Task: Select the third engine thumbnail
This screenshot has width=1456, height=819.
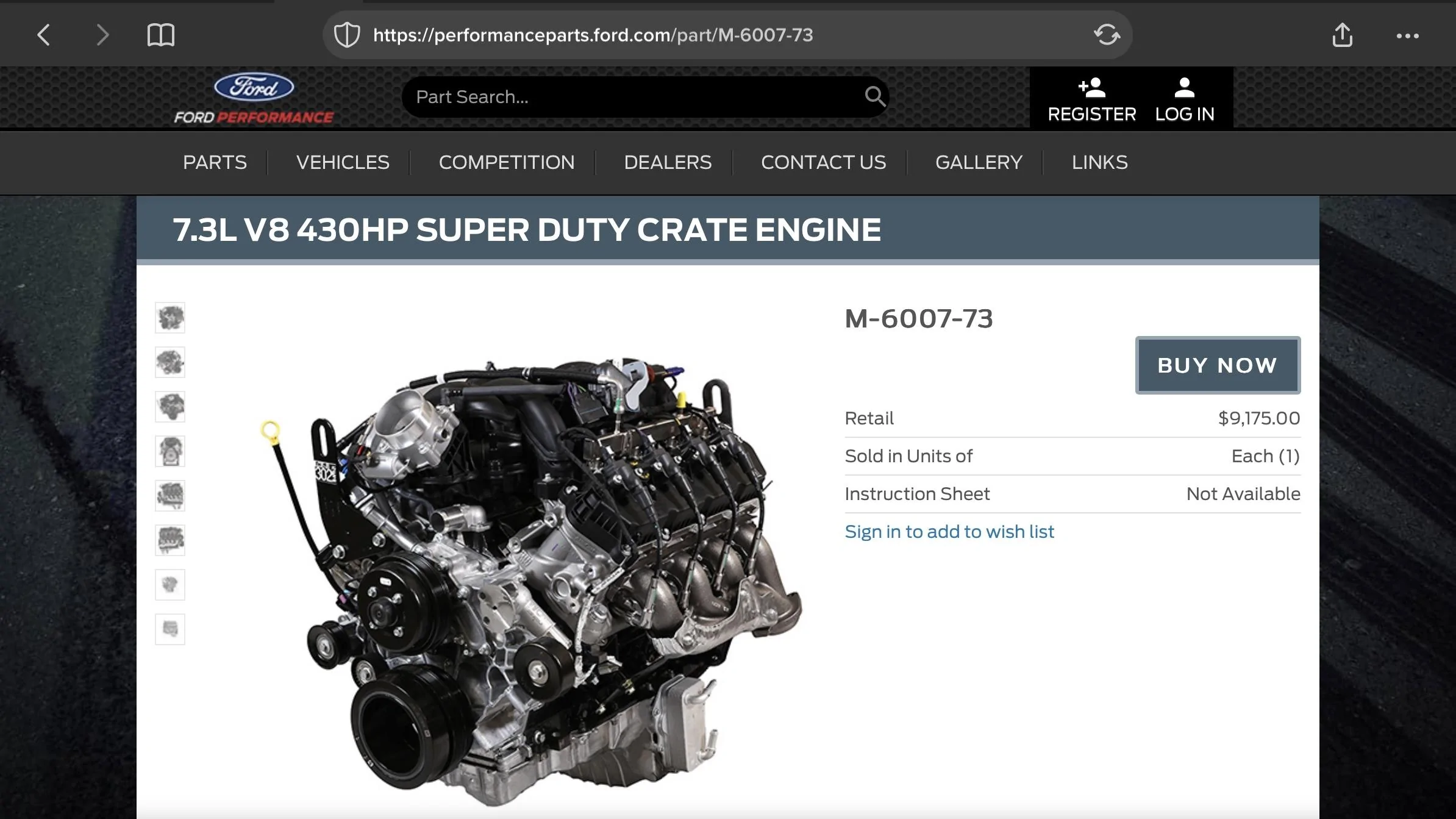Action: tap(170, 407)
